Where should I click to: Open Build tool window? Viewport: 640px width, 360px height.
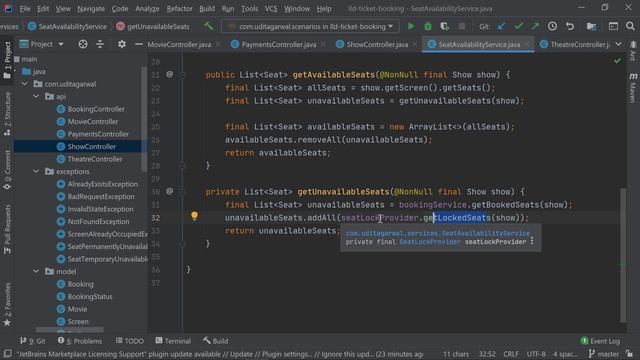coord(216,341)
